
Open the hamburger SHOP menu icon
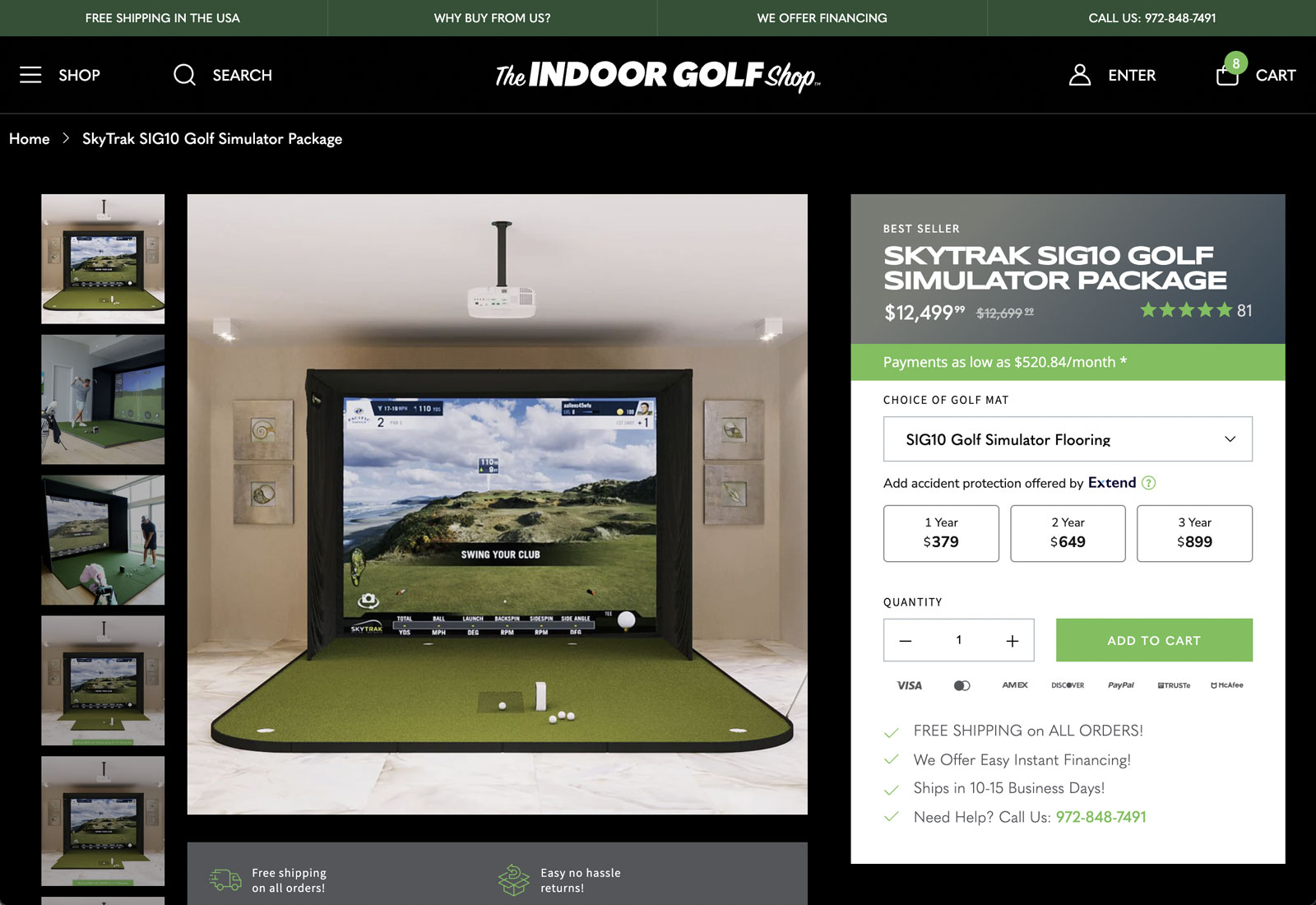[30, 75]
